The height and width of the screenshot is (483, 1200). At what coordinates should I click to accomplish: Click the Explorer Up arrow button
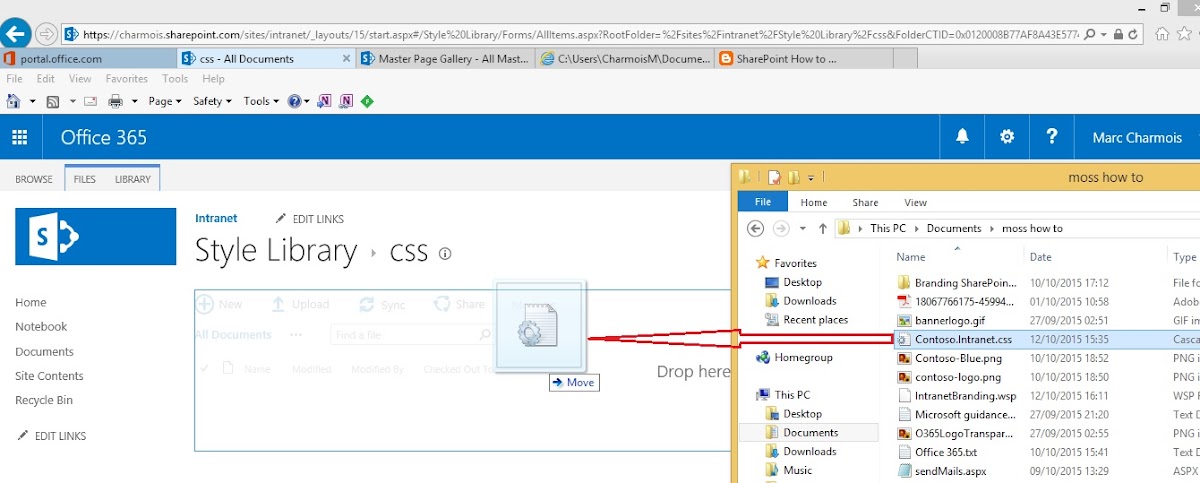822,228
